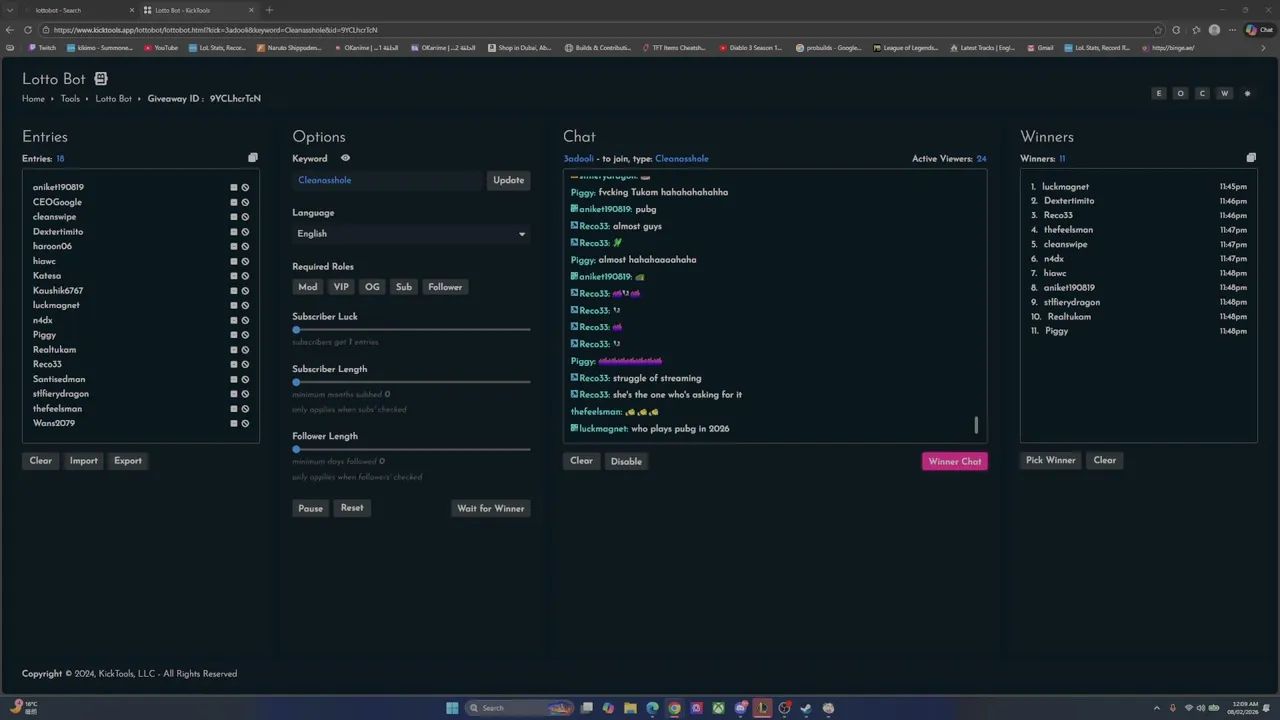This screenshot has height=720, width=1280.
Task: Click the Follower Length slider handle
Action: point(296,449)
